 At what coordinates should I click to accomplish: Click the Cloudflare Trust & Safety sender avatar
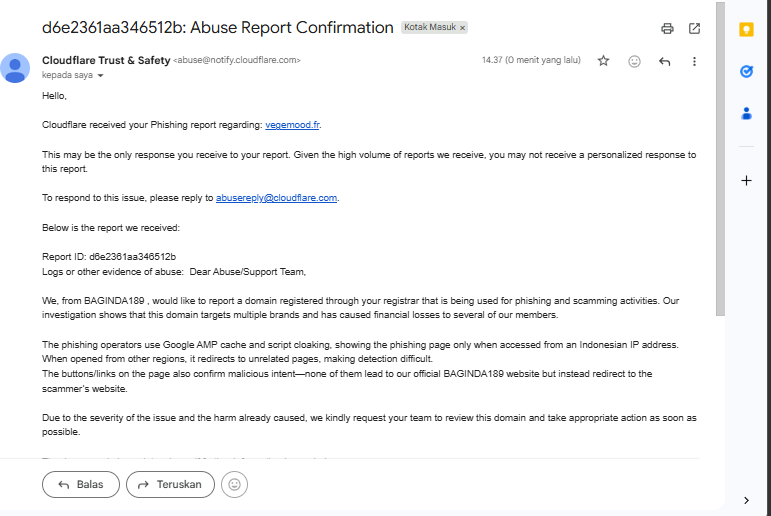pyautogui.click(x=15, y=68)
